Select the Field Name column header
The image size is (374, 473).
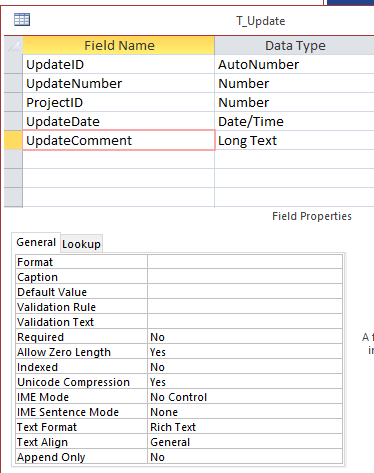(119, 45)
